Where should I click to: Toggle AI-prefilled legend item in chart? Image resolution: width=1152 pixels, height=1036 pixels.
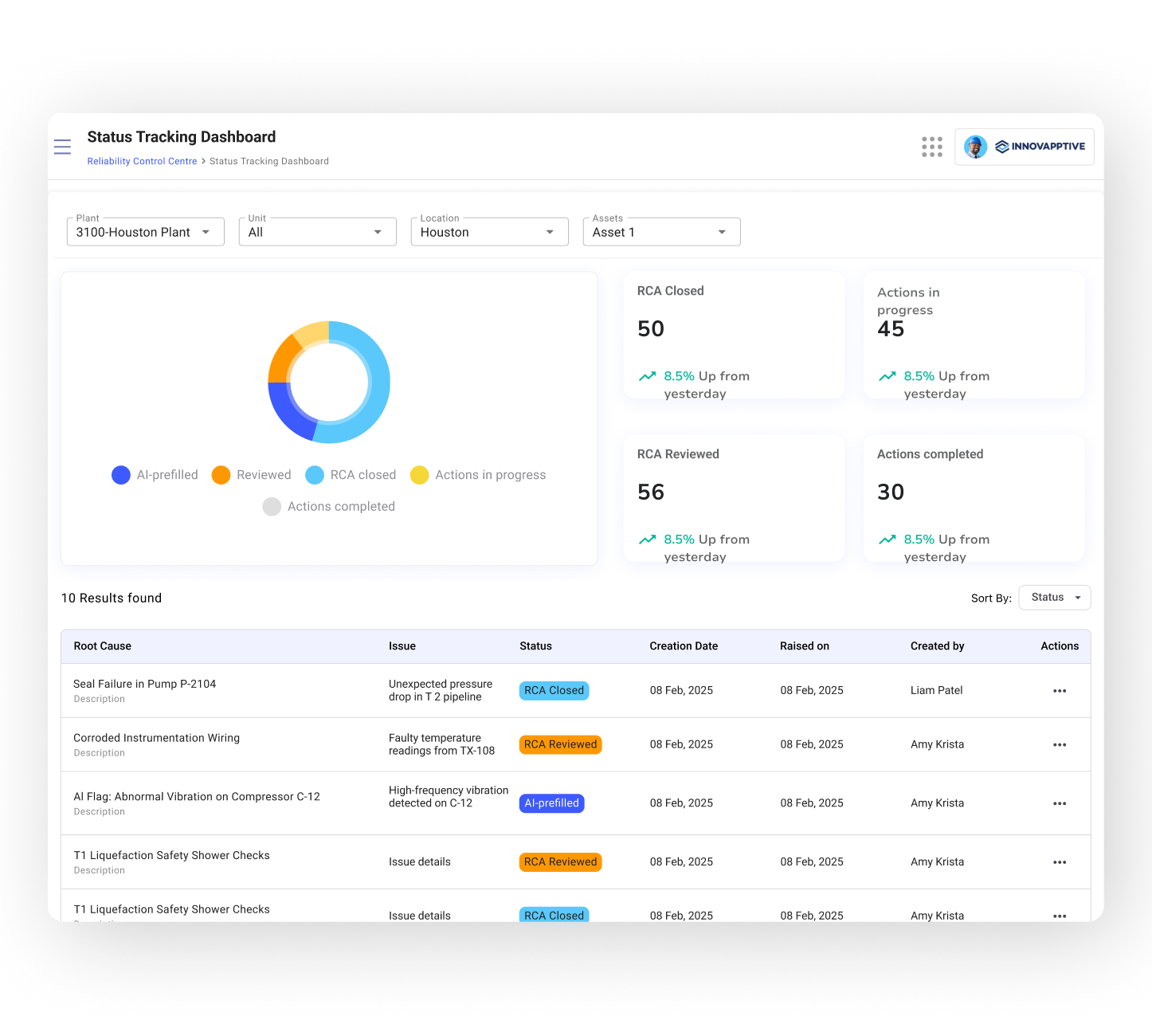pyautogui.click(x=155, y=475)
